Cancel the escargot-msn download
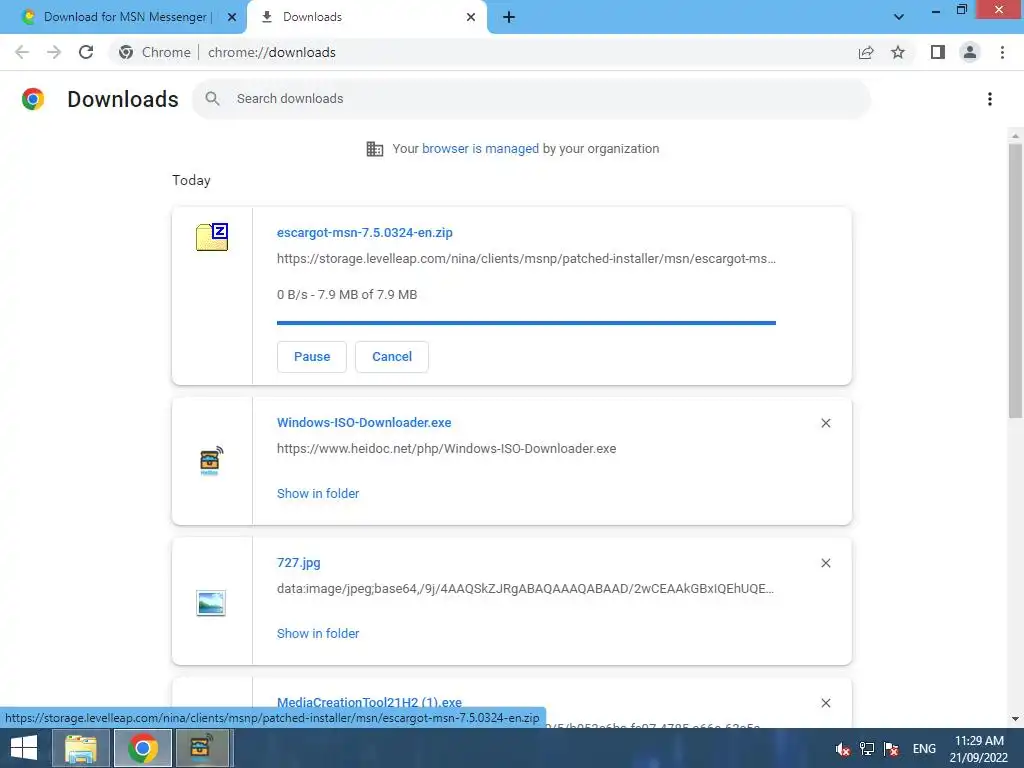1024x768 pixels. [392, 357]
